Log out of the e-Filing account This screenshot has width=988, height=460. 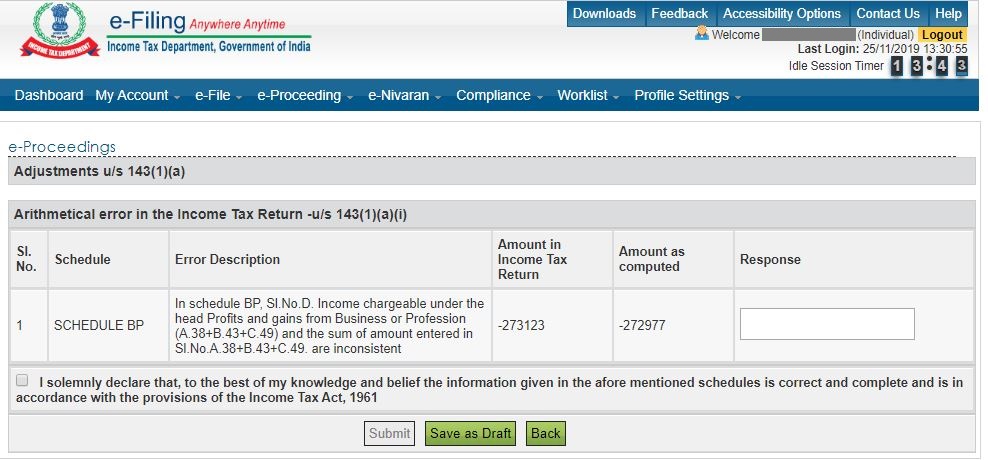(x=942, y=35)
